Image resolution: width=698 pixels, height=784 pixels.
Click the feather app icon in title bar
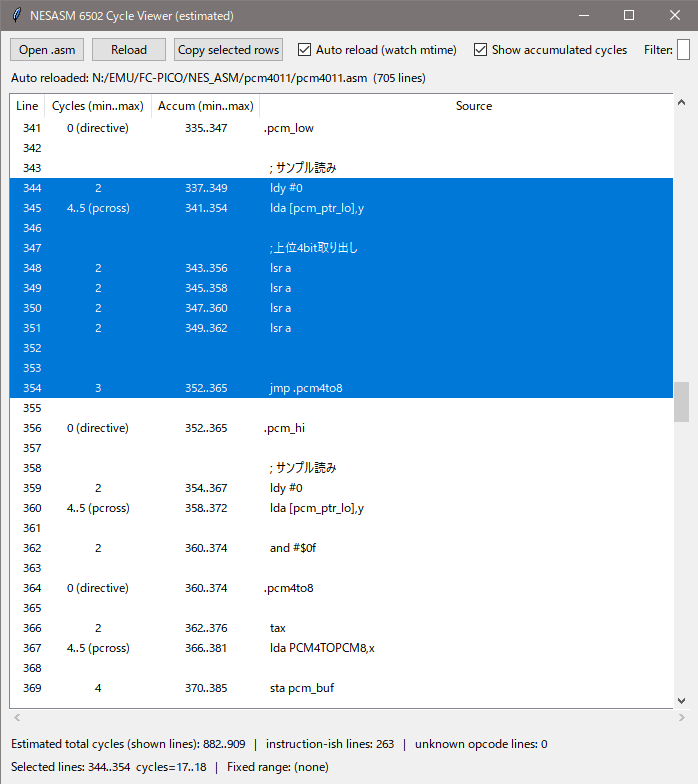click(x=17, y=15)
